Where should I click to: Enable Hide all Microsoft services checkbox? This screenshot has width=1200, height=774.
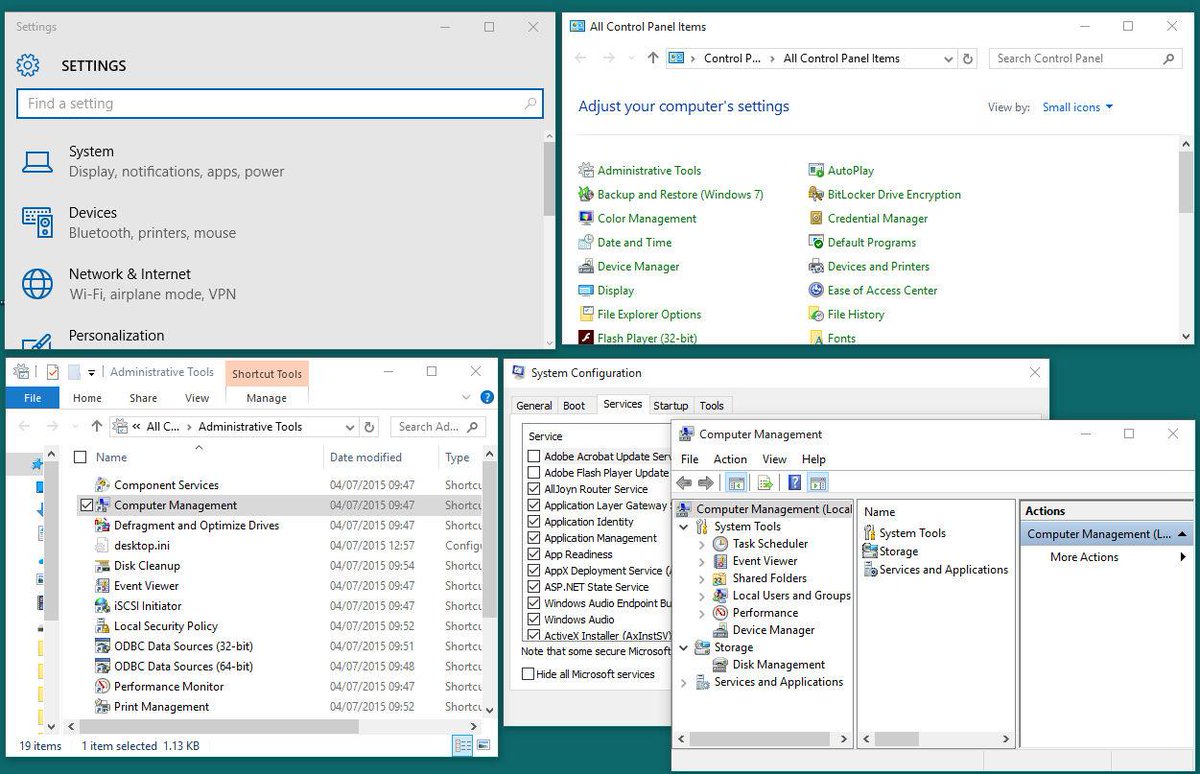[x=528, y=675]
